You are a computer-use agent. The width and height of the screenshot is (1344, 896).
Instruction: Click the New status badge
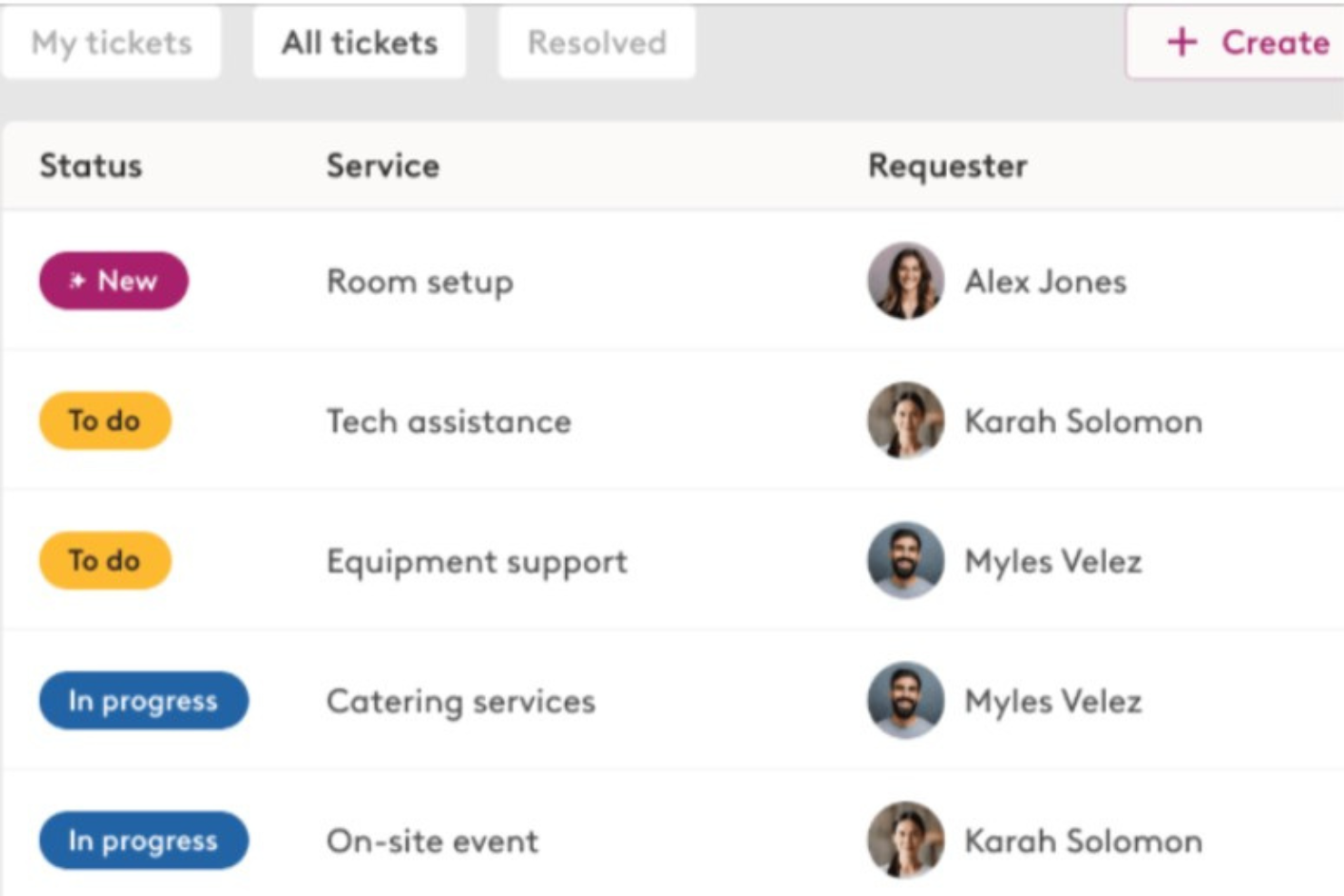114,281
